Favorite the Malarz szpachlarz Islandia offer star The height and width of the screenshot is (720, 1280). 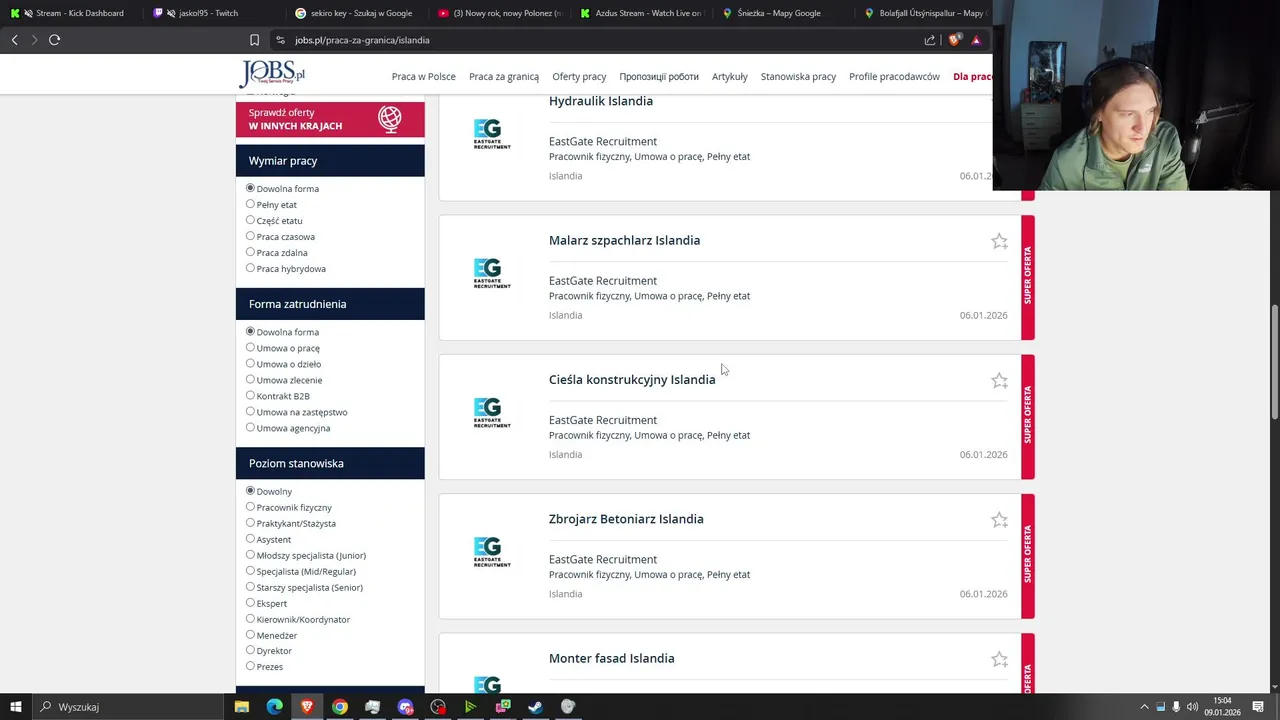(999, 241)
